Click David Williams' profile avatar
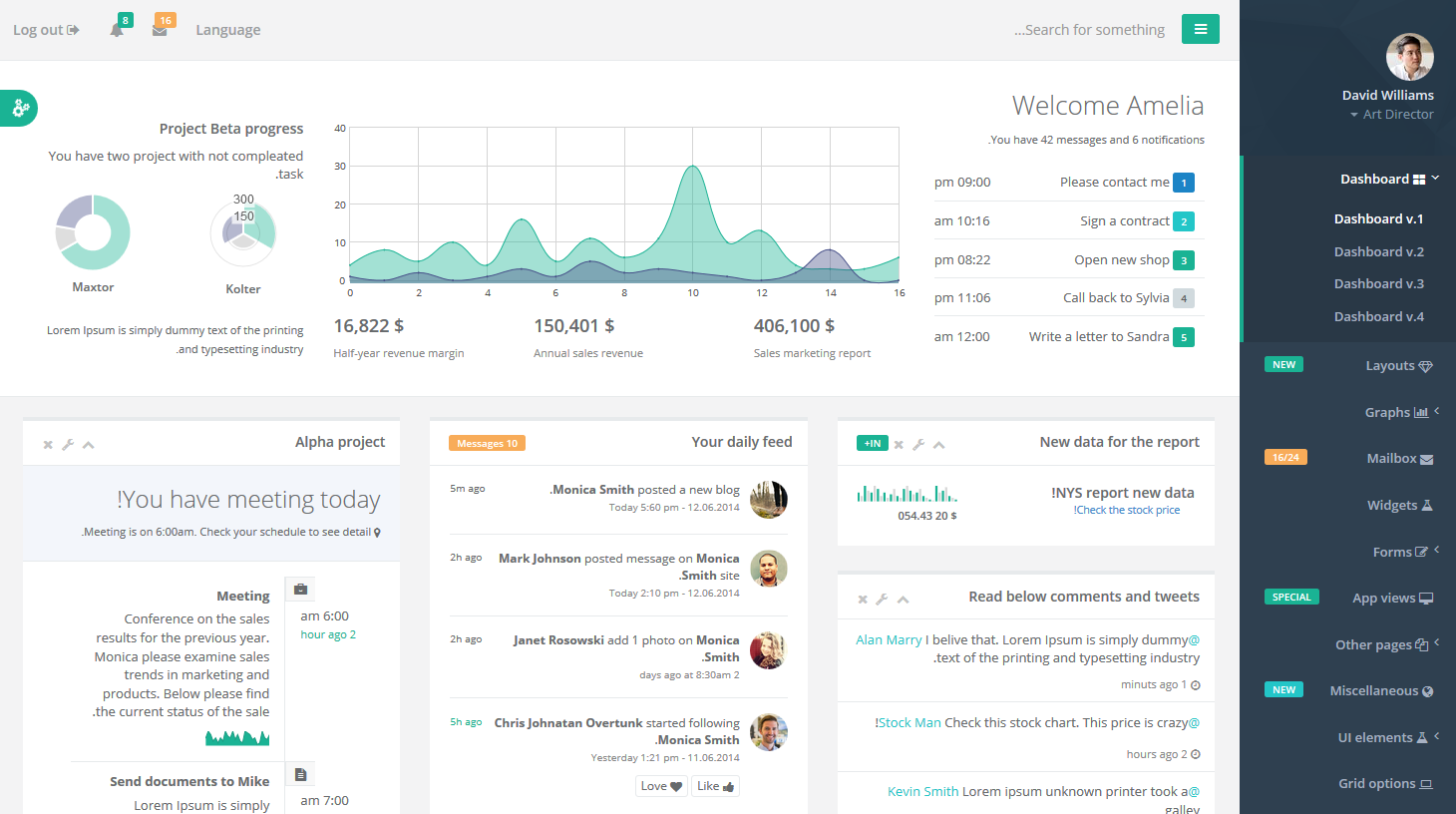Viewport: 1456px width, 814px height. [1409, 57]
